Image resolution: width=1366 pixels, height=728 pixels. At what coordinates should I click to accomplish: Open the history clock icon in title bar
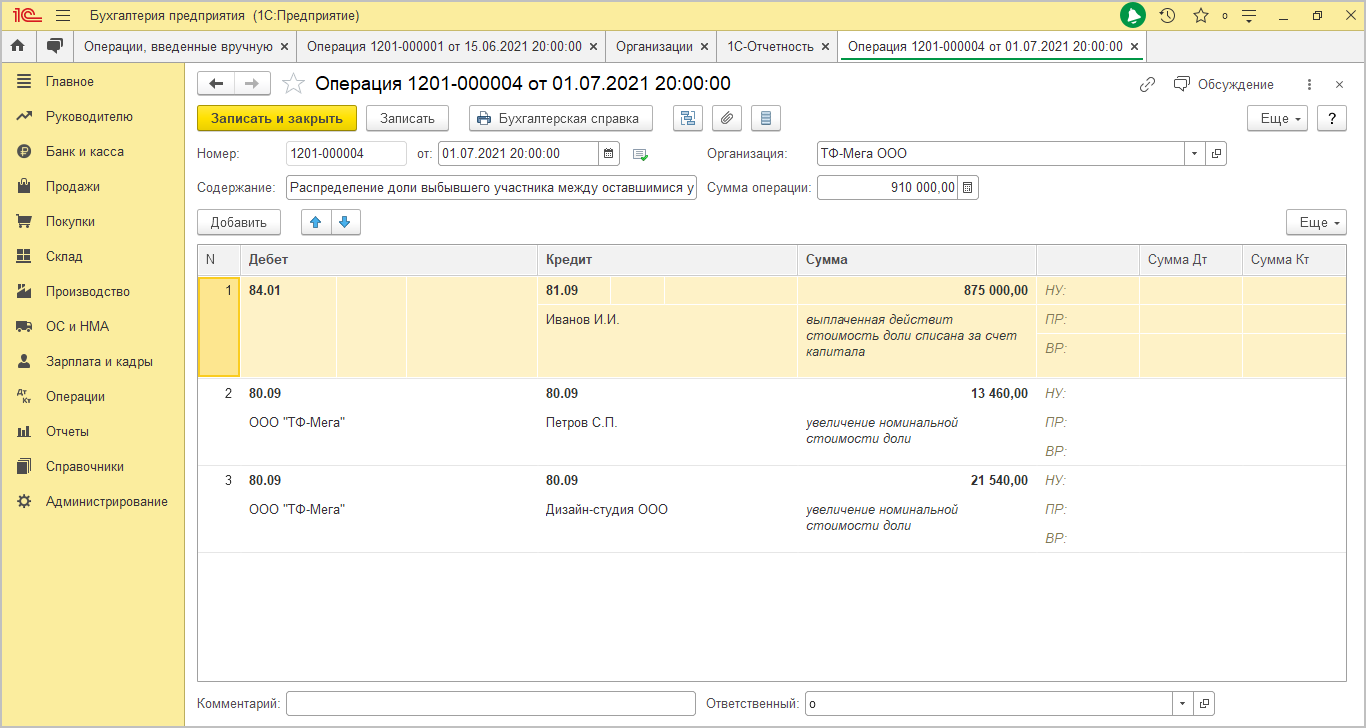pos(1167,16)
